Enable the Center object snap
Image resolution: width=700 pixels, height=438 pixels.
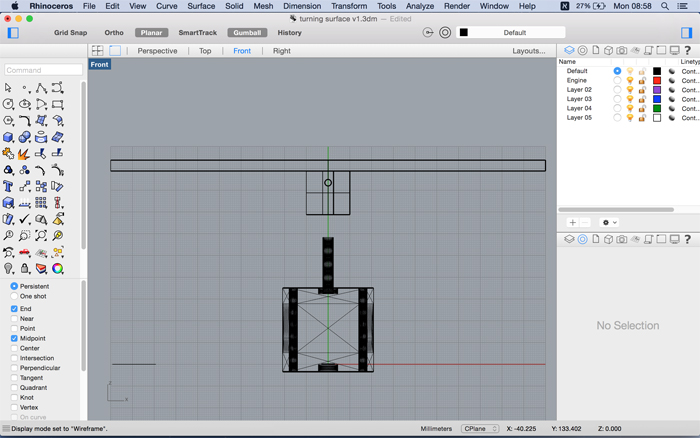[14, 348]
